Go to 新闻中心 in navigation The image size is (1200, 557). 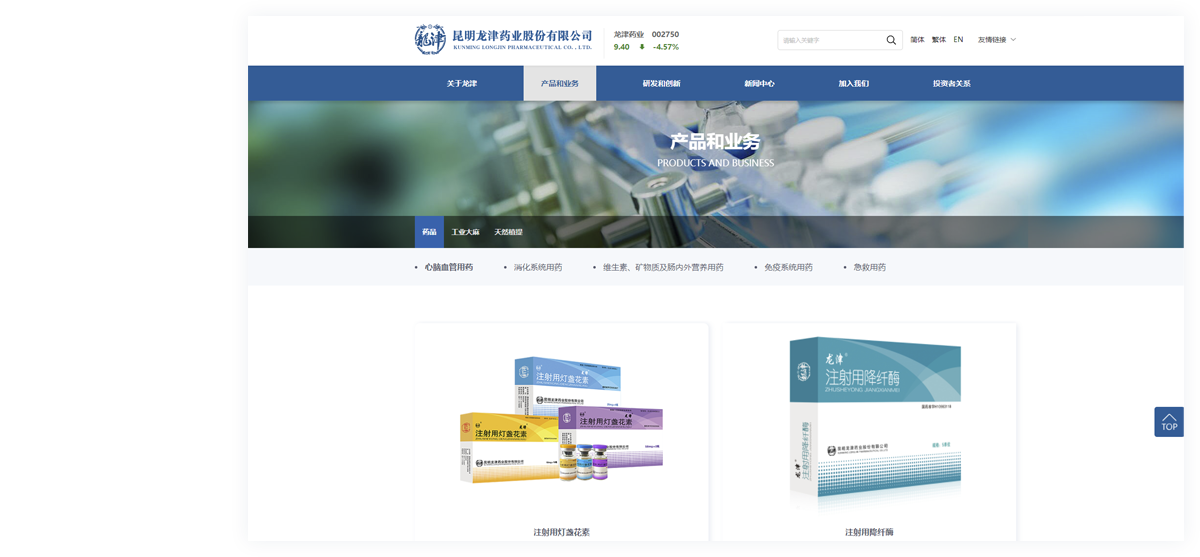[x=759, y=84]
